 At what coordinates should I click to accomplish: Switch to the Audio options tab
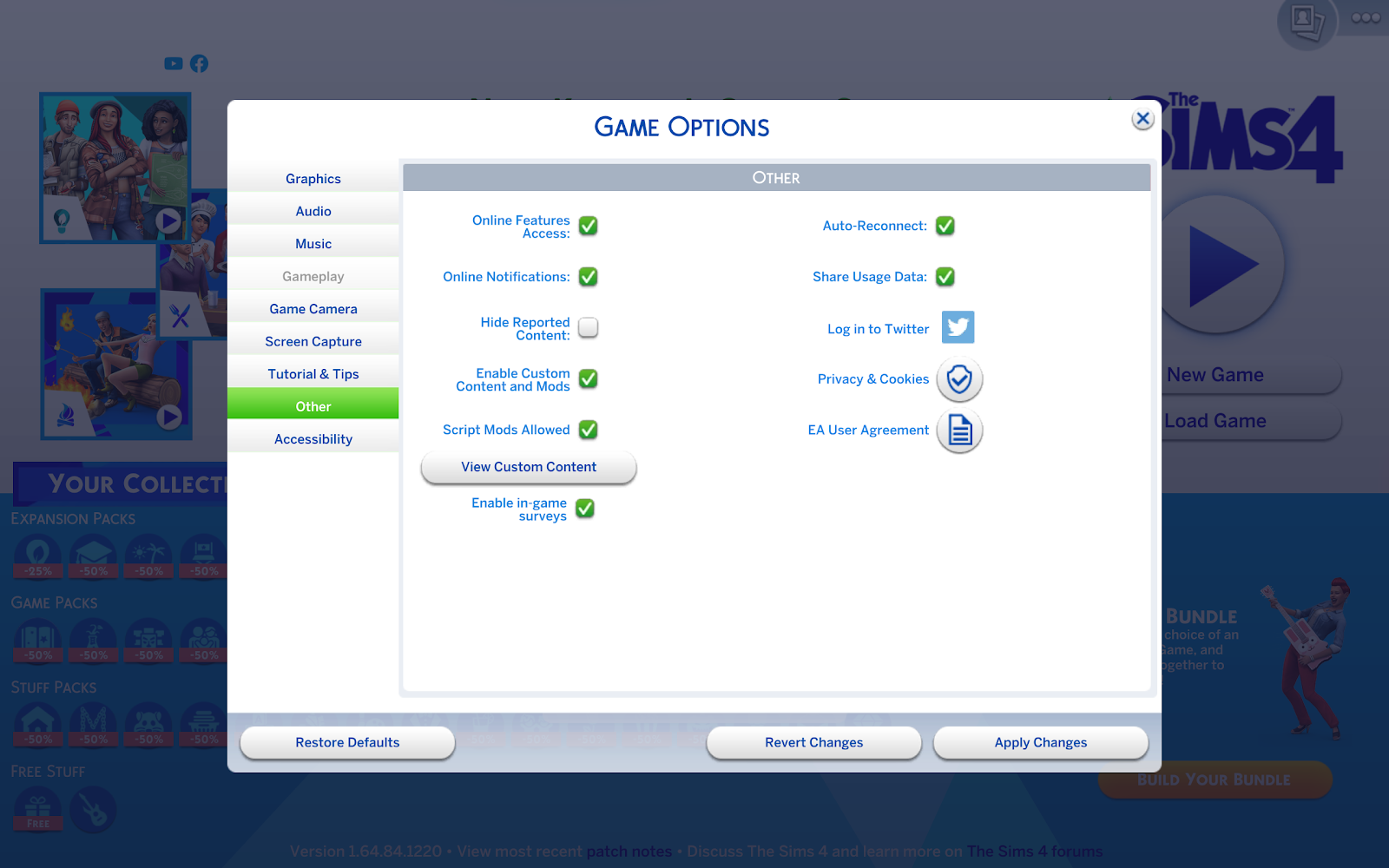[313, 211]
